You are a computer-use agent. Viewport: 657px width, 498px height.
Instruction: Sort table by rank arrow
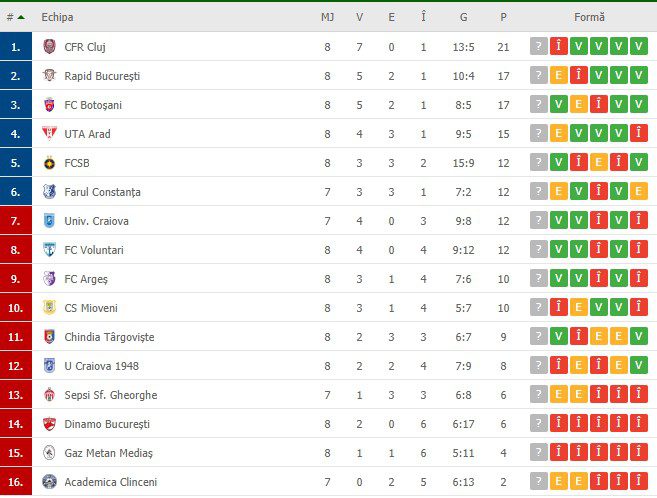coord(21,17)
